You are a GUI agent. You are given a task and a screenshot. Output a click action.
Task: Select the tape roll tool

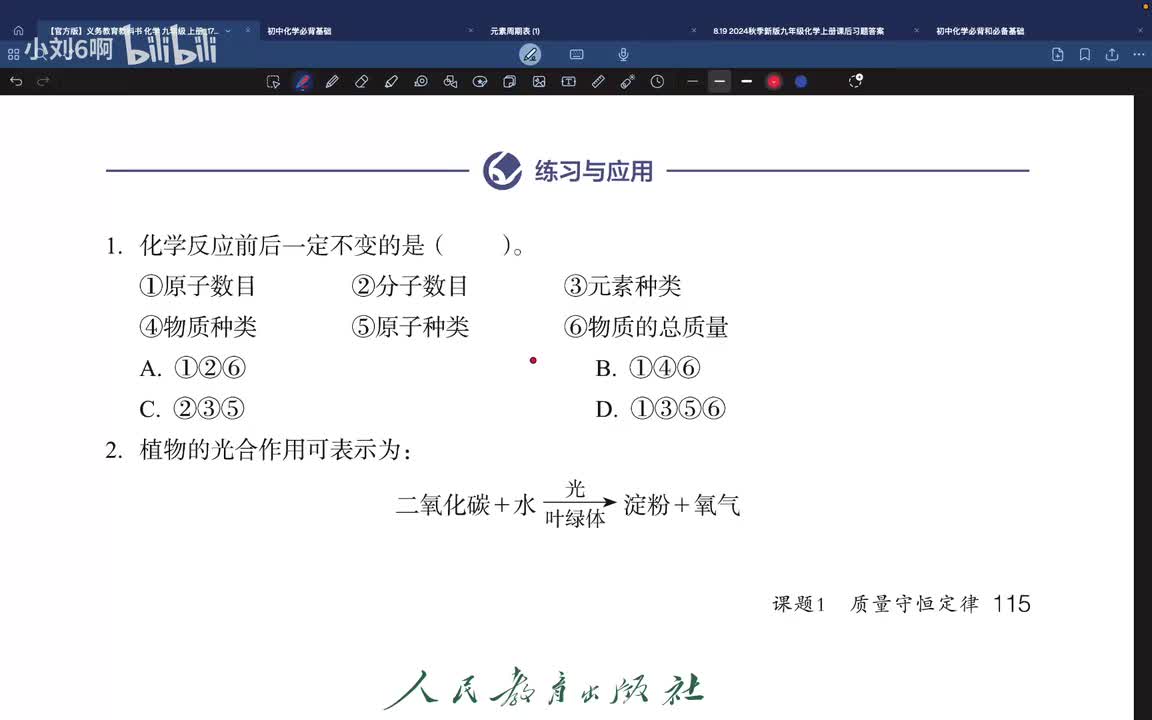(421, 82)
